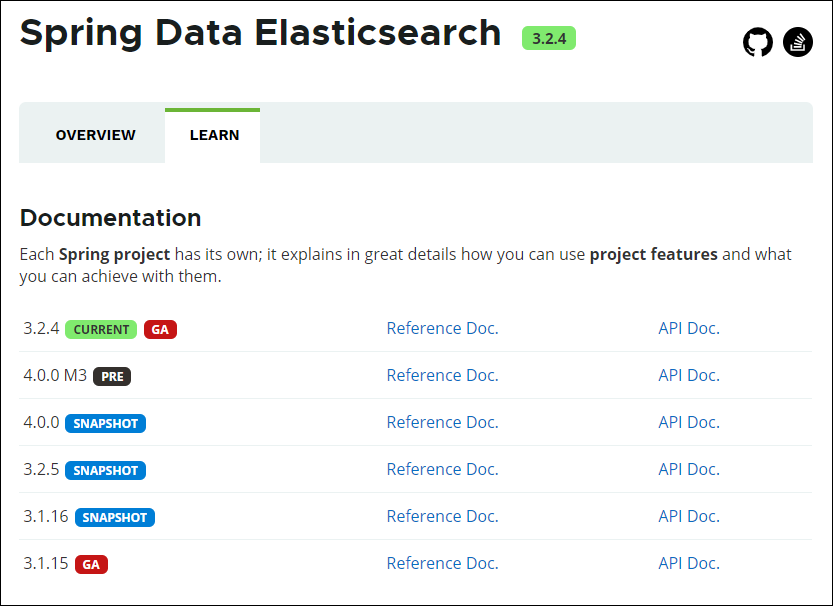Open API Doc. for 3.2.5 snapshot
Viewport: 833px width, 606px height.
click(x=689, y=469)
